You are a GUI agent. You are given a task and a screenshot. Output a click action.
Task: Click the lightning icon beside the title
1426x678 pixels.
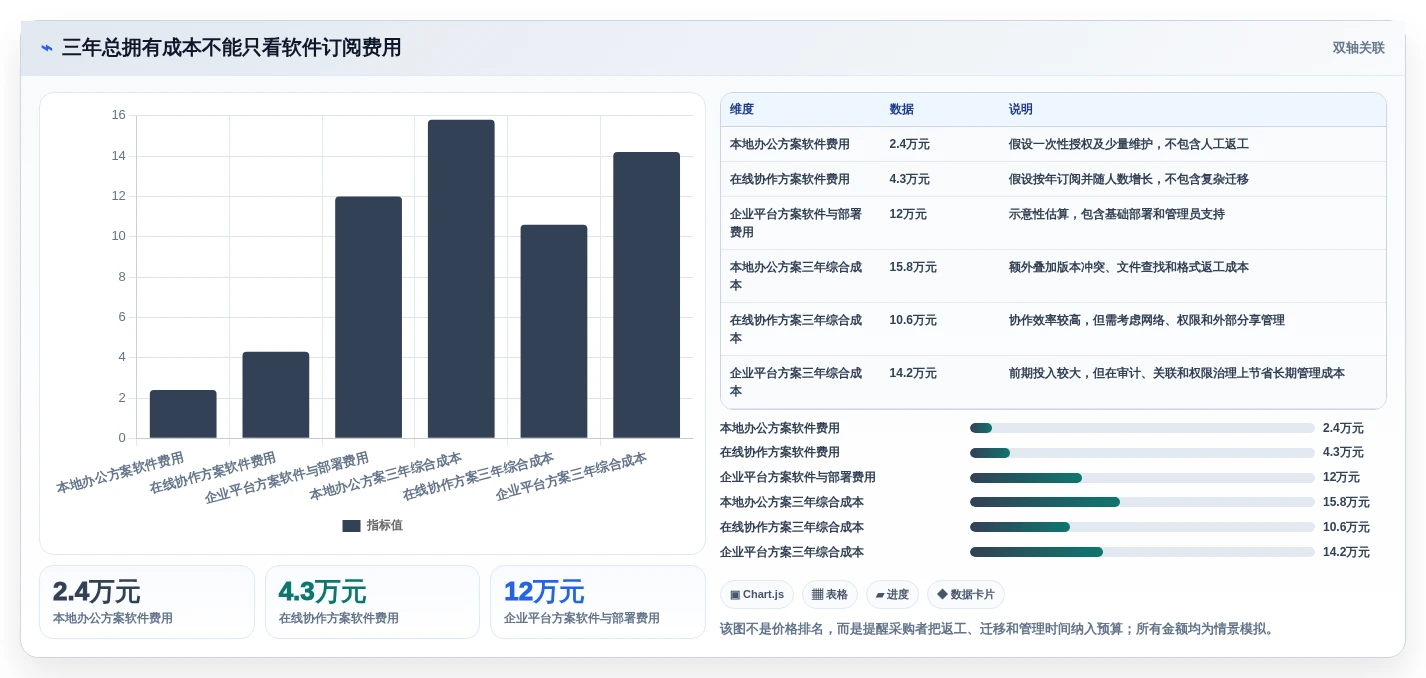click(47, 48)
